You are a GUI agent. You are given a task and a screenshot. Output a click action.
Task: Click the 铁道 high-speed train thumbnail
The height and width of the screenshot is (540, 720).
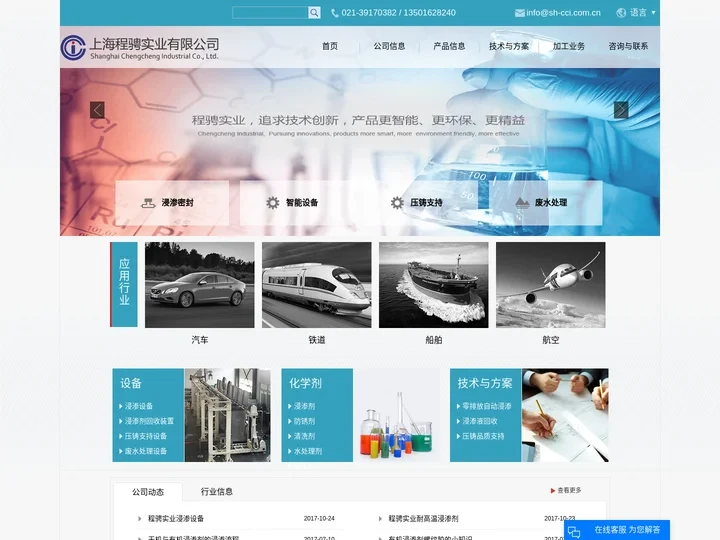pyautogui.click(x=316, y=285)
